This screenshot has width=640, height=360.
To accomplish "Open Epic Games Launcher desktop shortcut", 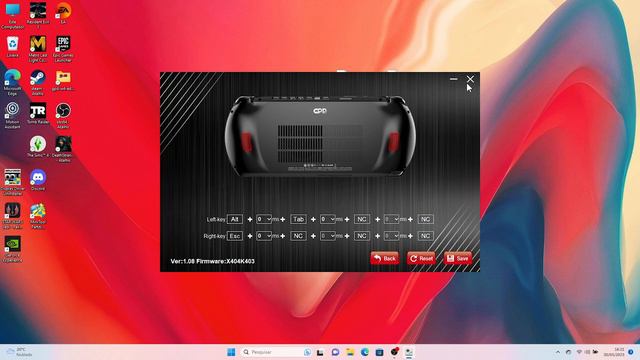I will coord(63,49).
